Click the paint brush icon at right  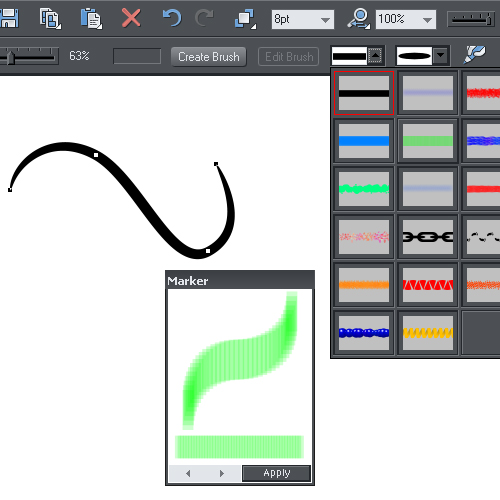[x=475, y=54]
